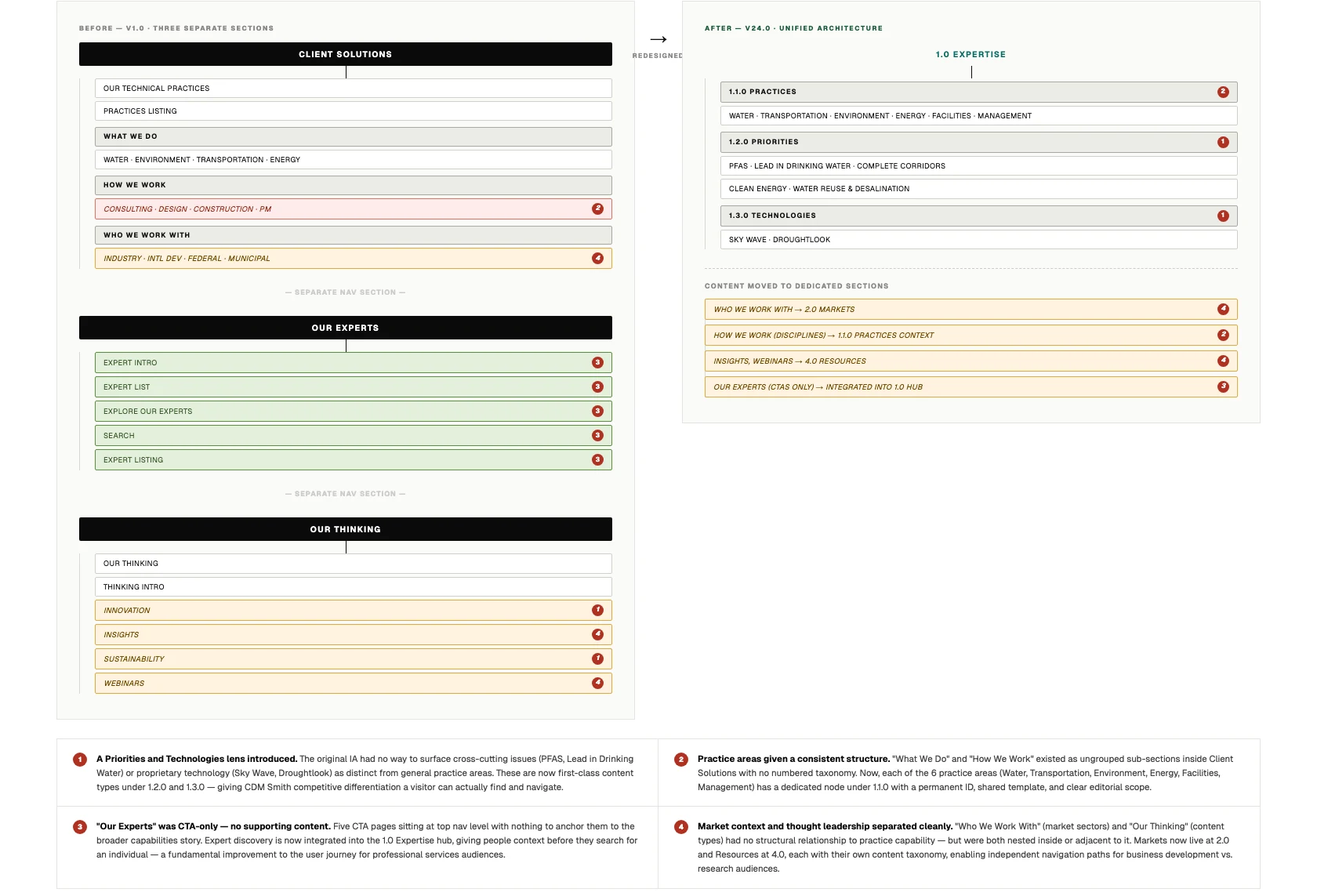Select the Consulting Design Construction PM row
This screenshot has width=1317, height=896.
point(354,209)
